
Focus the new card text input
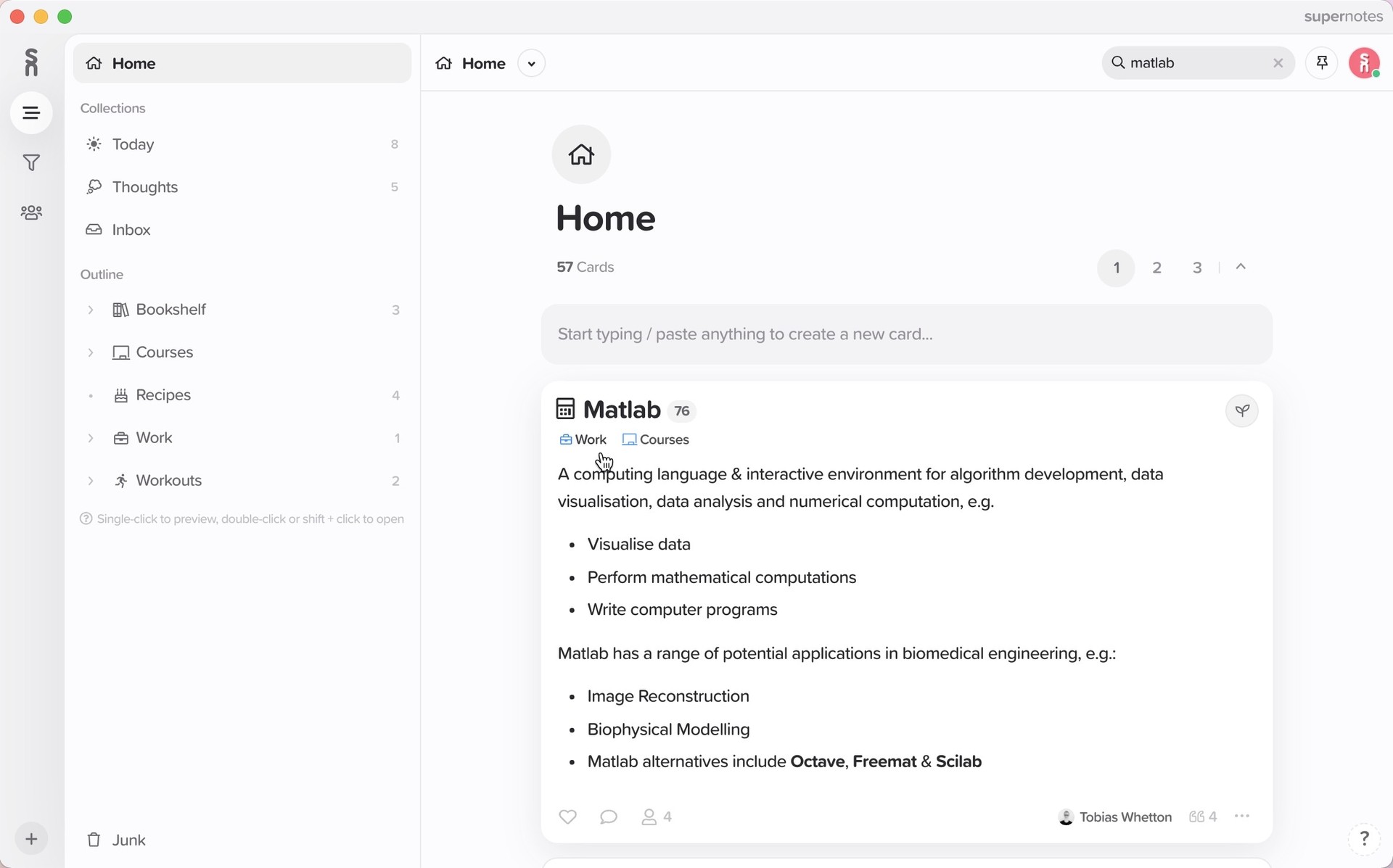click(906, 334)
